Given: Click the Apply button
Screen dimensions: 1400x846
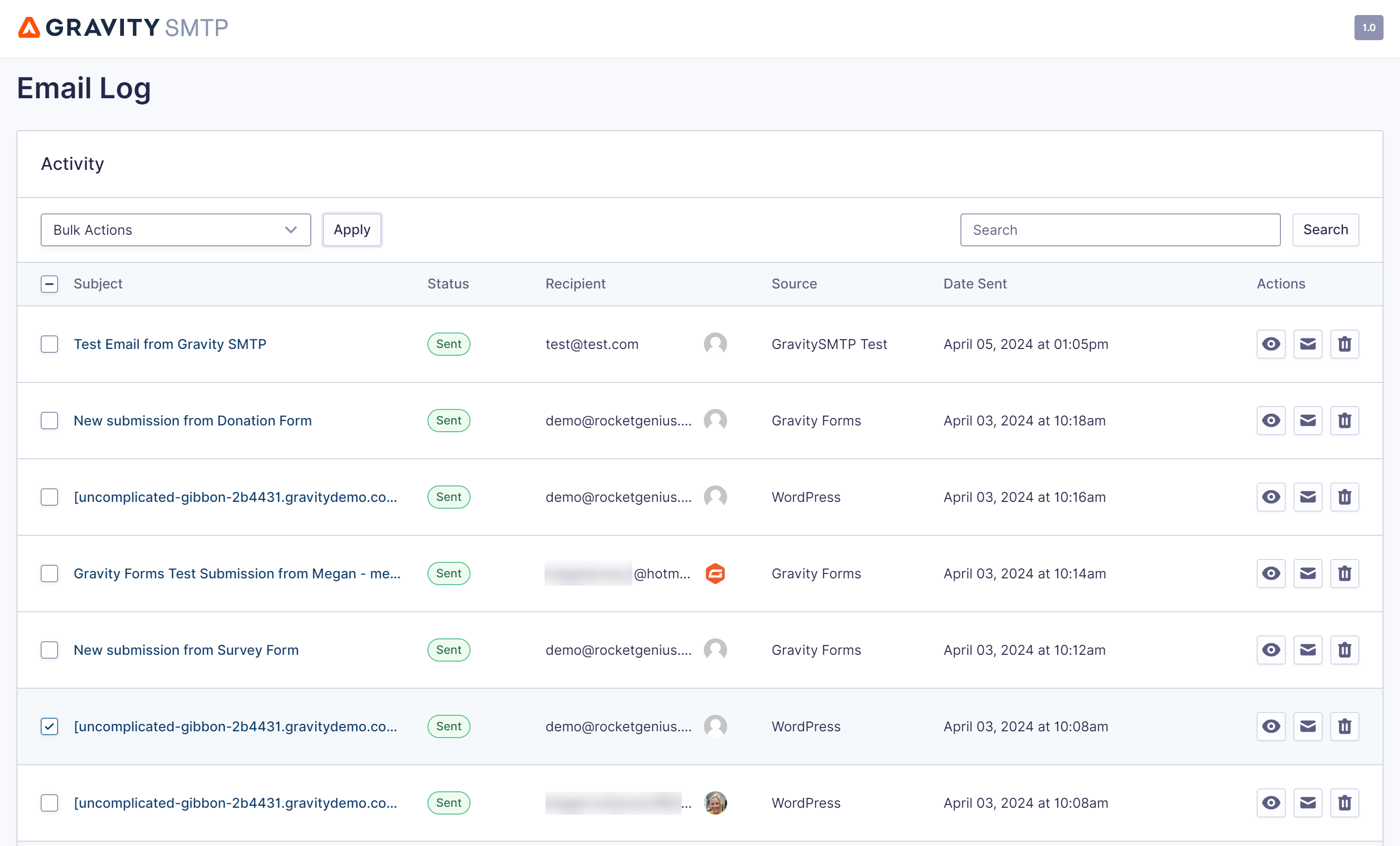Looking at the screenshot, I should [352, 230].
